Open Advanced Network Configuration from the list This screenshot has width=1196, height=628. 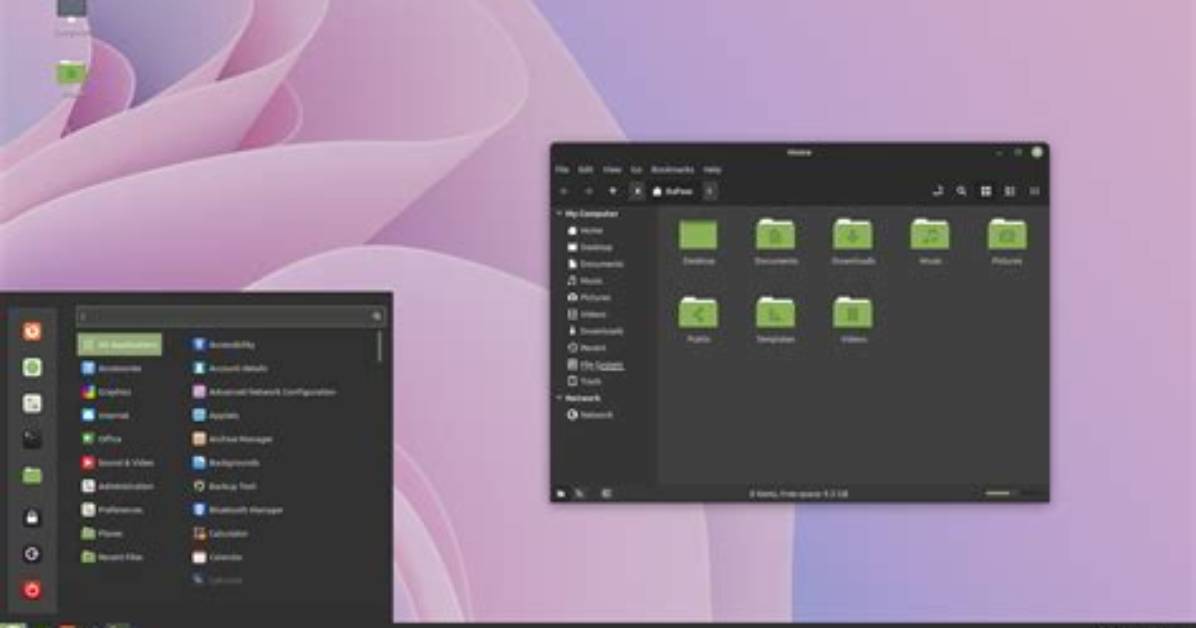coord(264,392)
